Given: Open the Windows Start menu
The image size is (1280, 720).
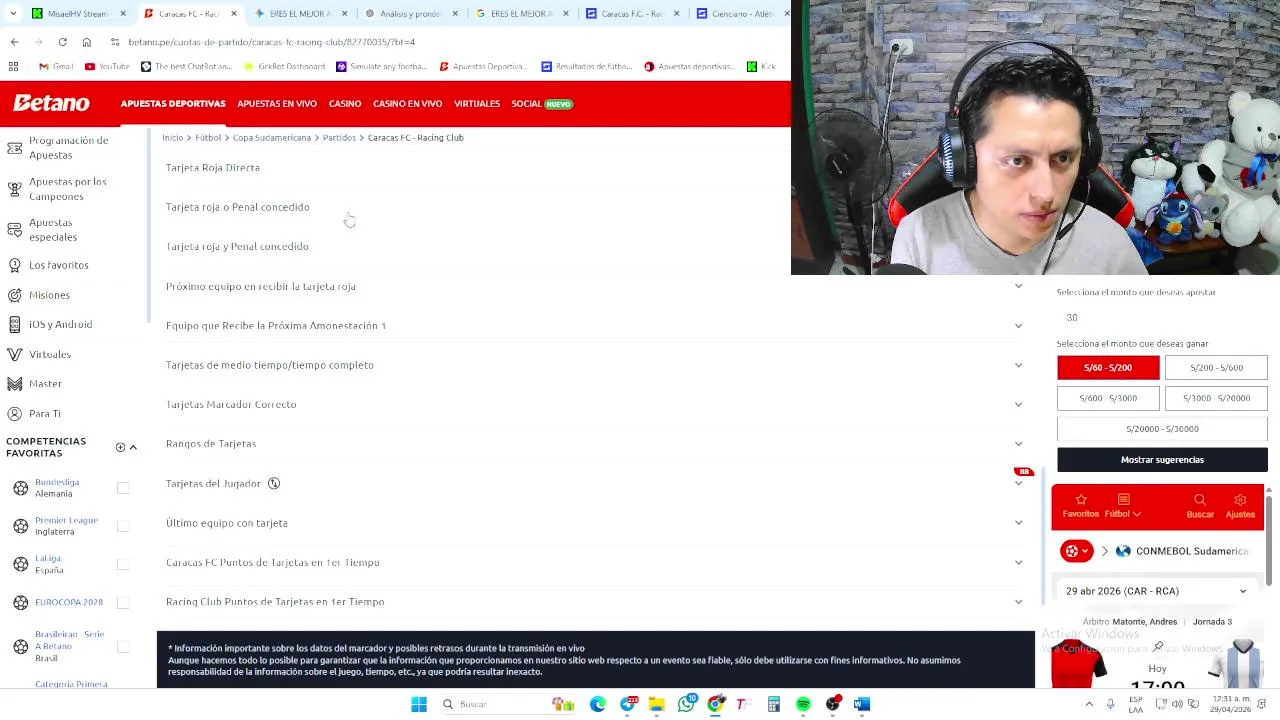Looking at the screenshot, I should click(419, 704).
